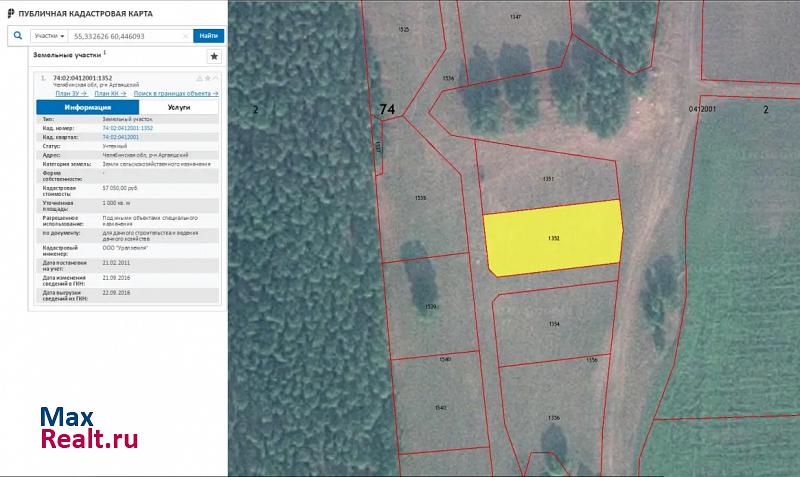800x477 pixels.
Task: Open cadastral number 74:02:0412001:1352 link
Action: (127, 128)
